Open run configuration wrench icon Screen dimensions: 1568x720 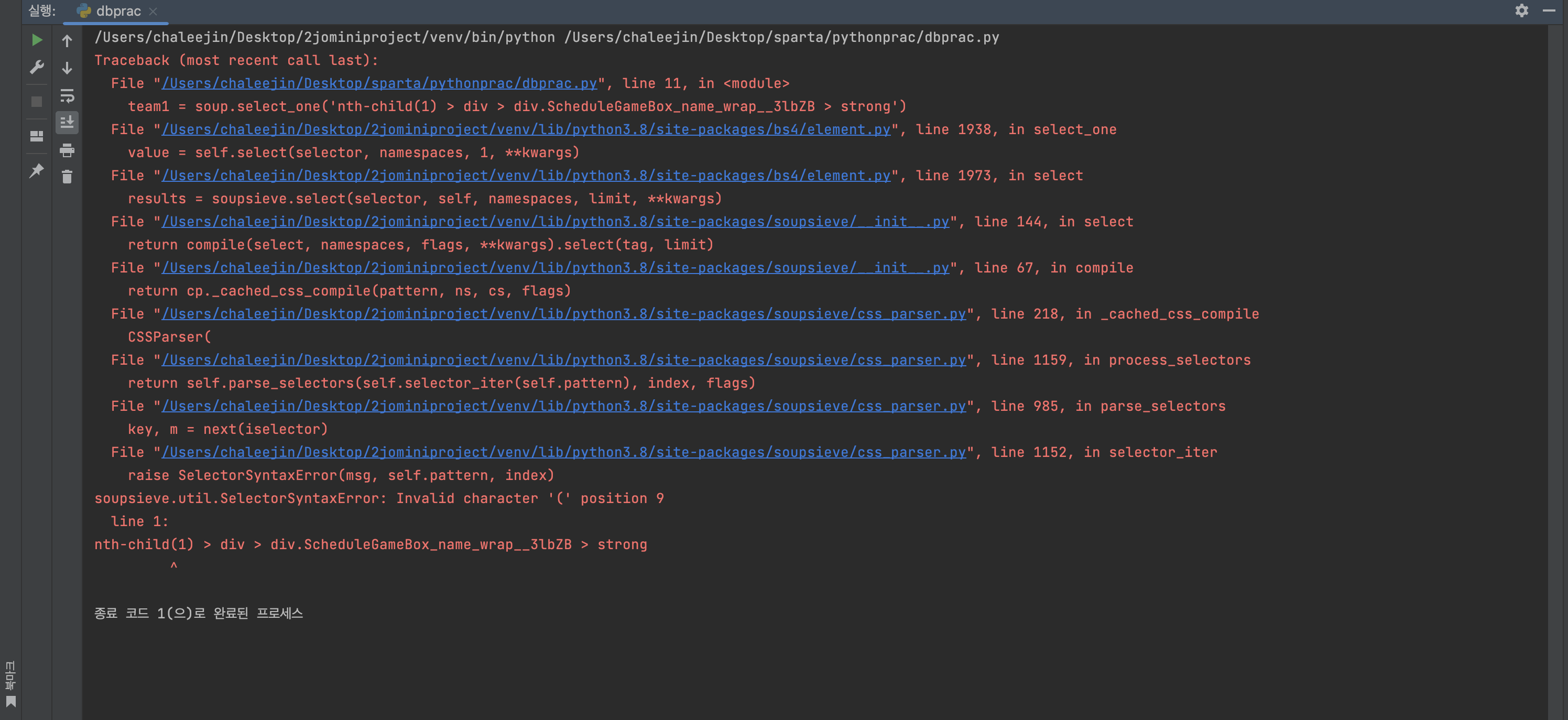(x=37, y=67)
